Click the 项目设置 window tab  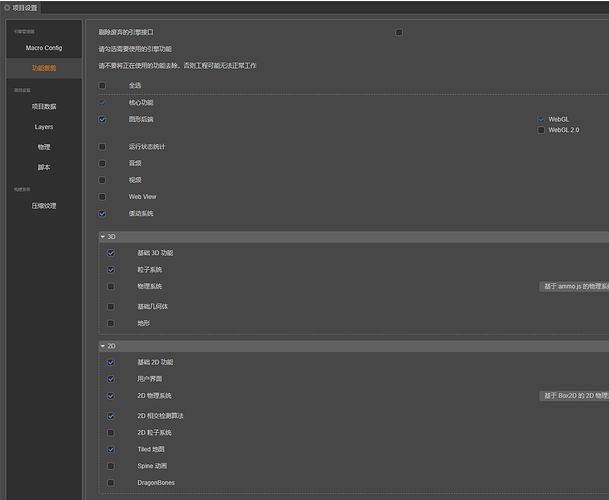tap(21, 7)
